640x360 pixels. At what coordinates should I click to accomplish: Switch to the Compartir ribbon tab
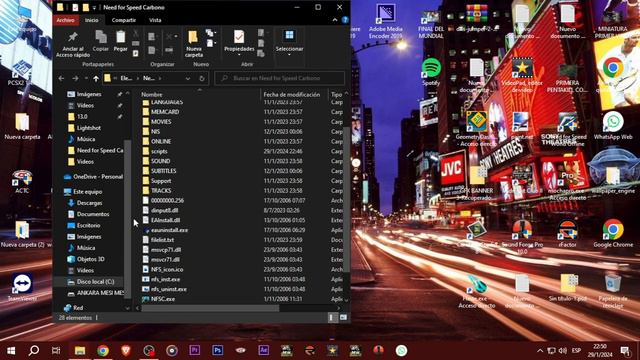pyautogui.click(x=124, y=20)
